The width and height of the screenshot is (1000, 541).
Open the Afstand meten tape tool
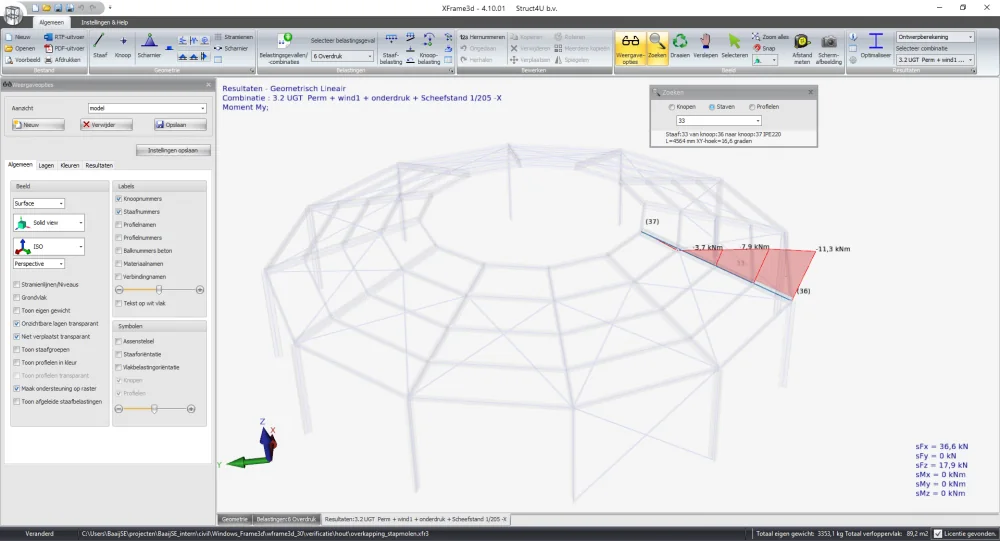802,48
